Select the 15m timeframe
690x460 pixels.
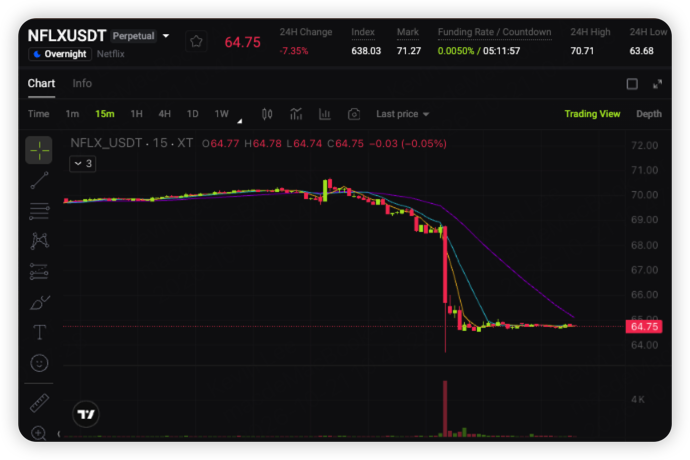(105, 114)
